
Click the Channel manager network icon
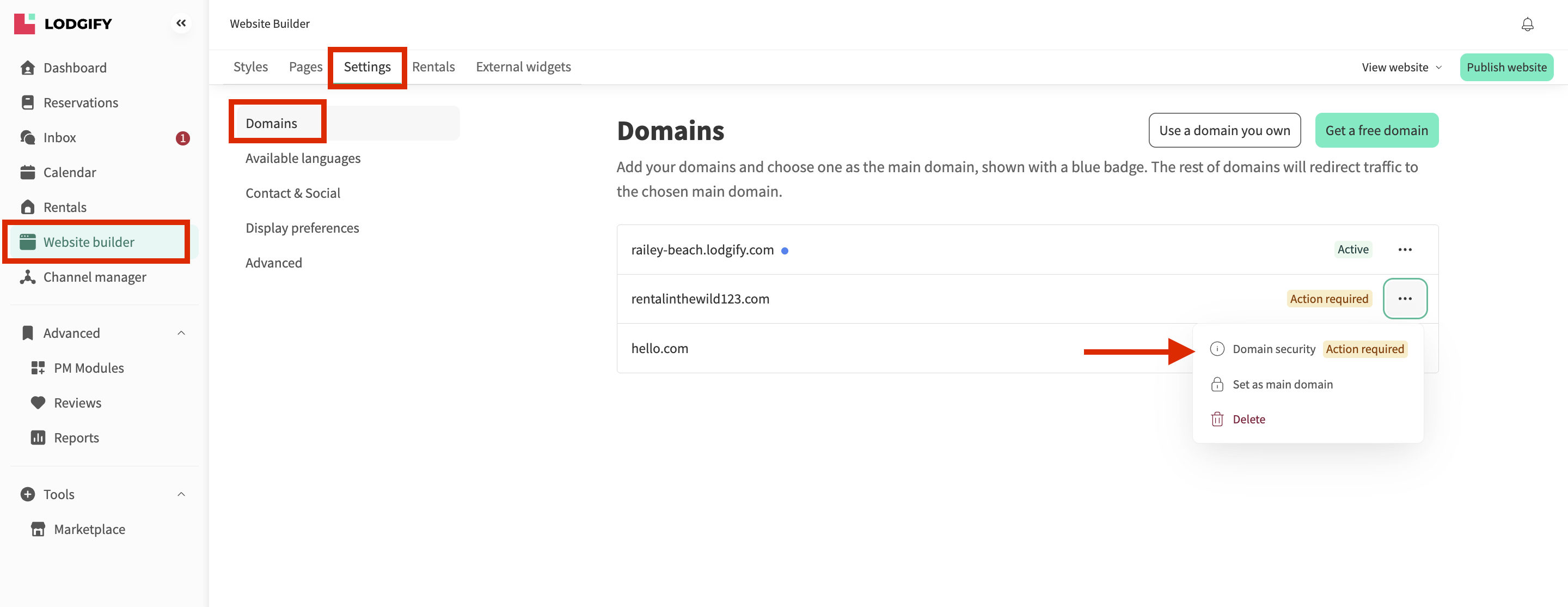point(27,277)
